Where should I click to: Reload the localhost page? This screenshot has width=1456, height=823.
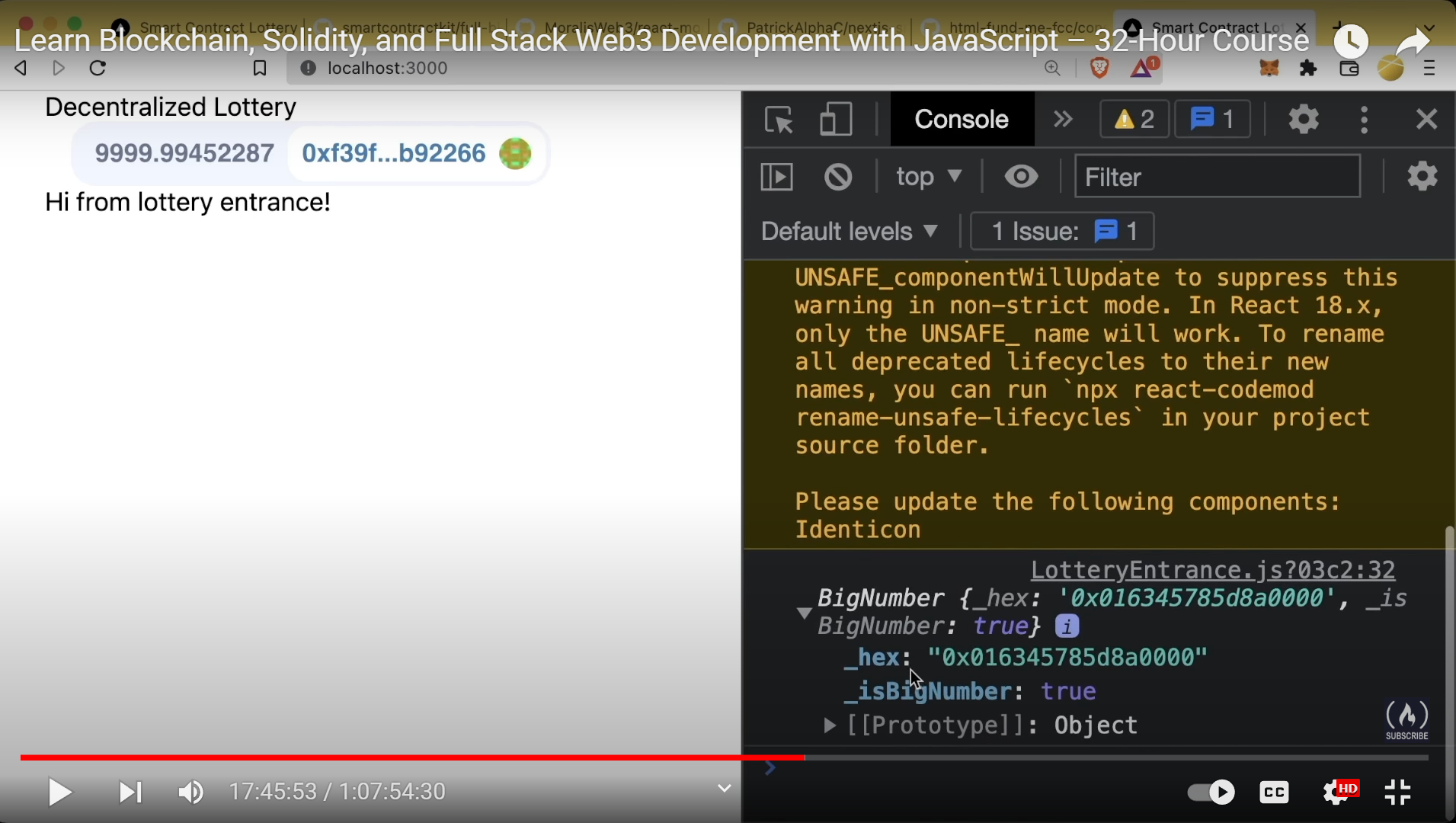point(98,69)
